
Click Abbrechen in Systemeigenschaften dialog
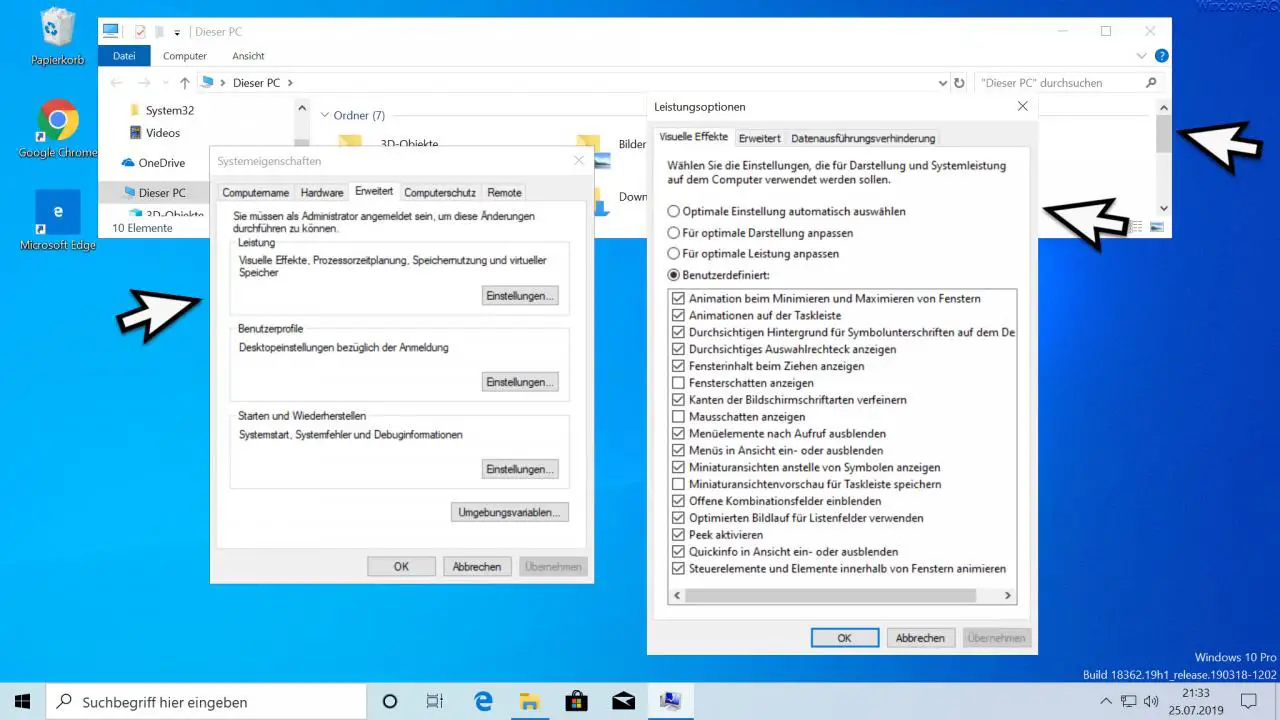click(x=477, y=567)
